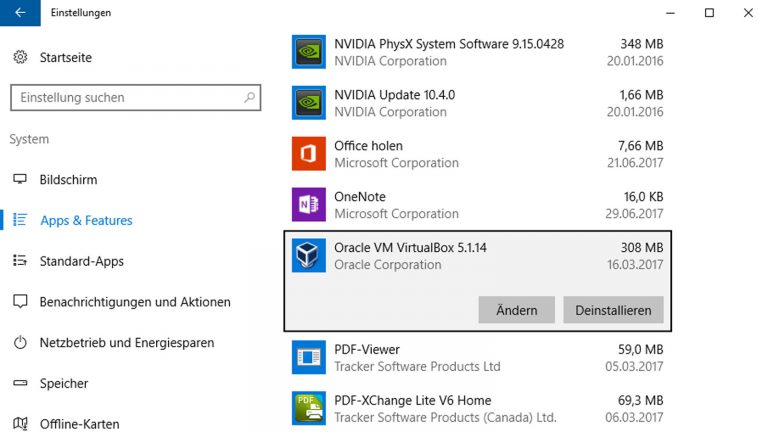Select the PDF-Viewer app icon
This screenshot has height=432, width=768.
point(309,358)
